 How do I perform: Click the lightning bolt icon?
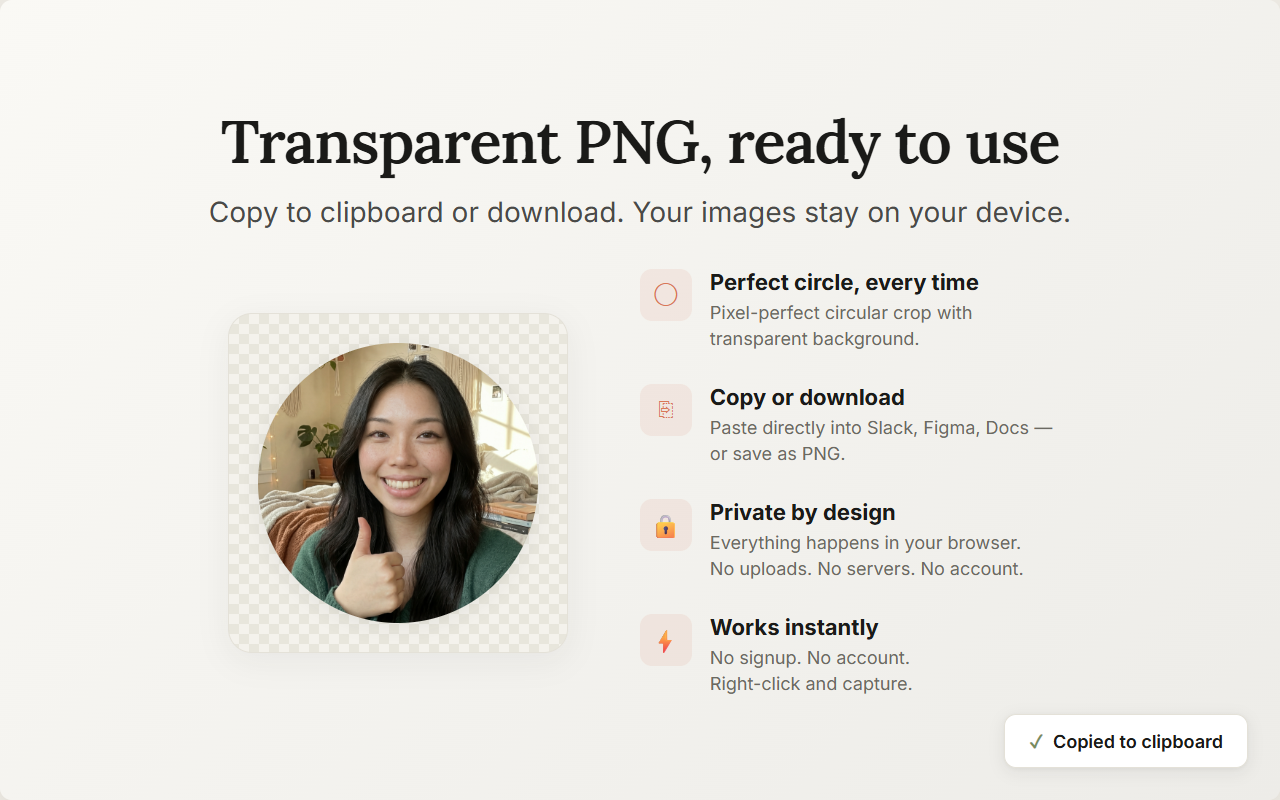[x=665, y=640]
